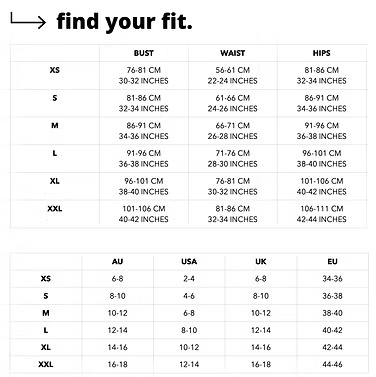Select the AU column header
The width and height of the screenshot is (376, 377).
[117, 261]
